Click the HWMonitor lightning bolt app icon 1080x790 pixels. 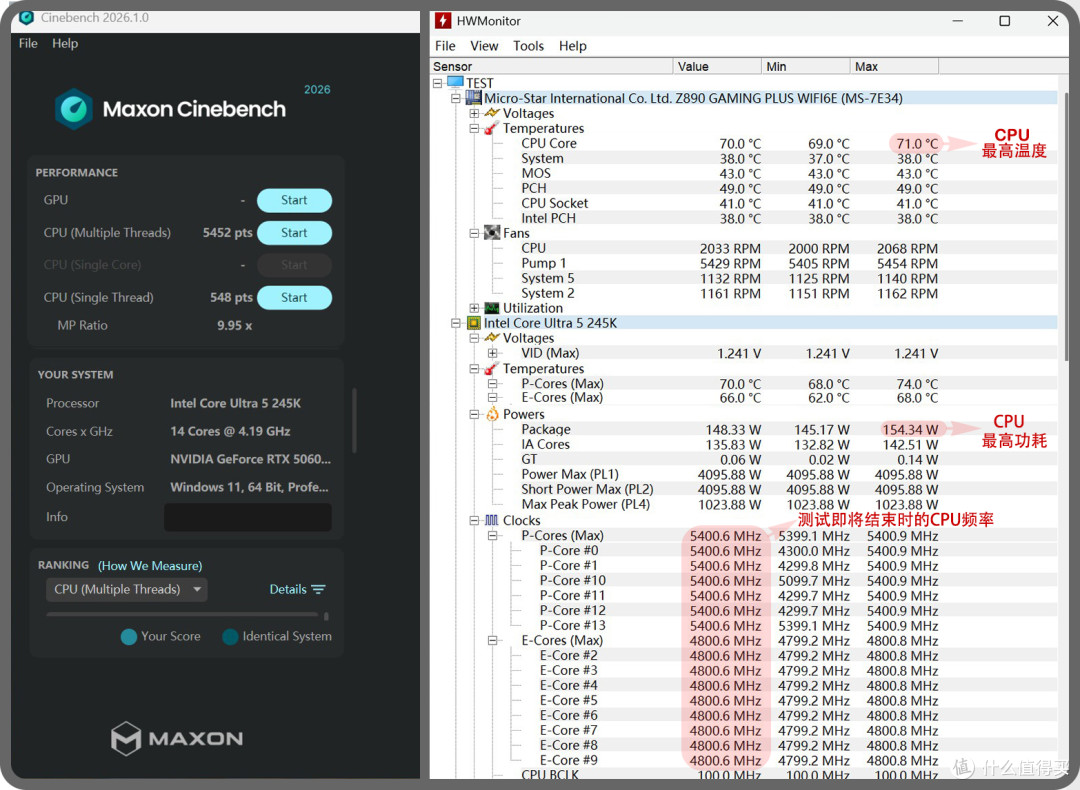443,21
